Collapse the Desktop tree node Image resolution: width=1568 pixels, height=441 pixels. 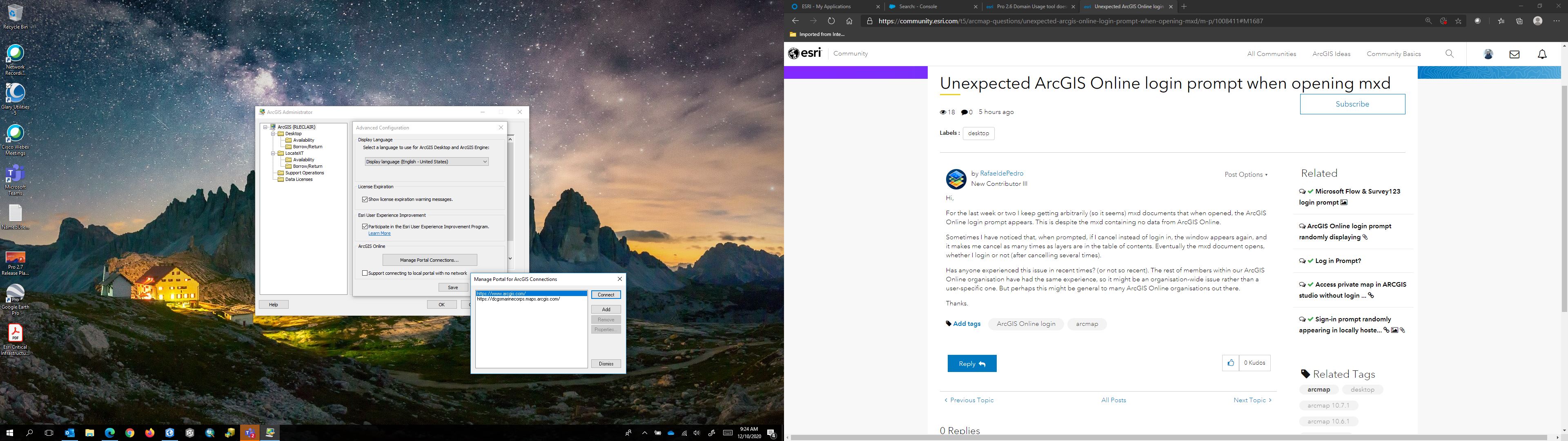tap(273, 134)
